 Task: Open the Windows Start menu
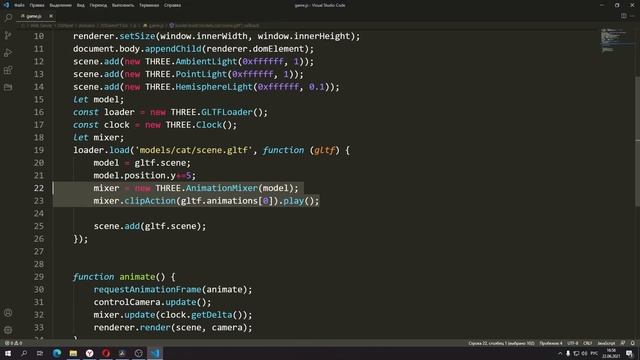point(8,353)
